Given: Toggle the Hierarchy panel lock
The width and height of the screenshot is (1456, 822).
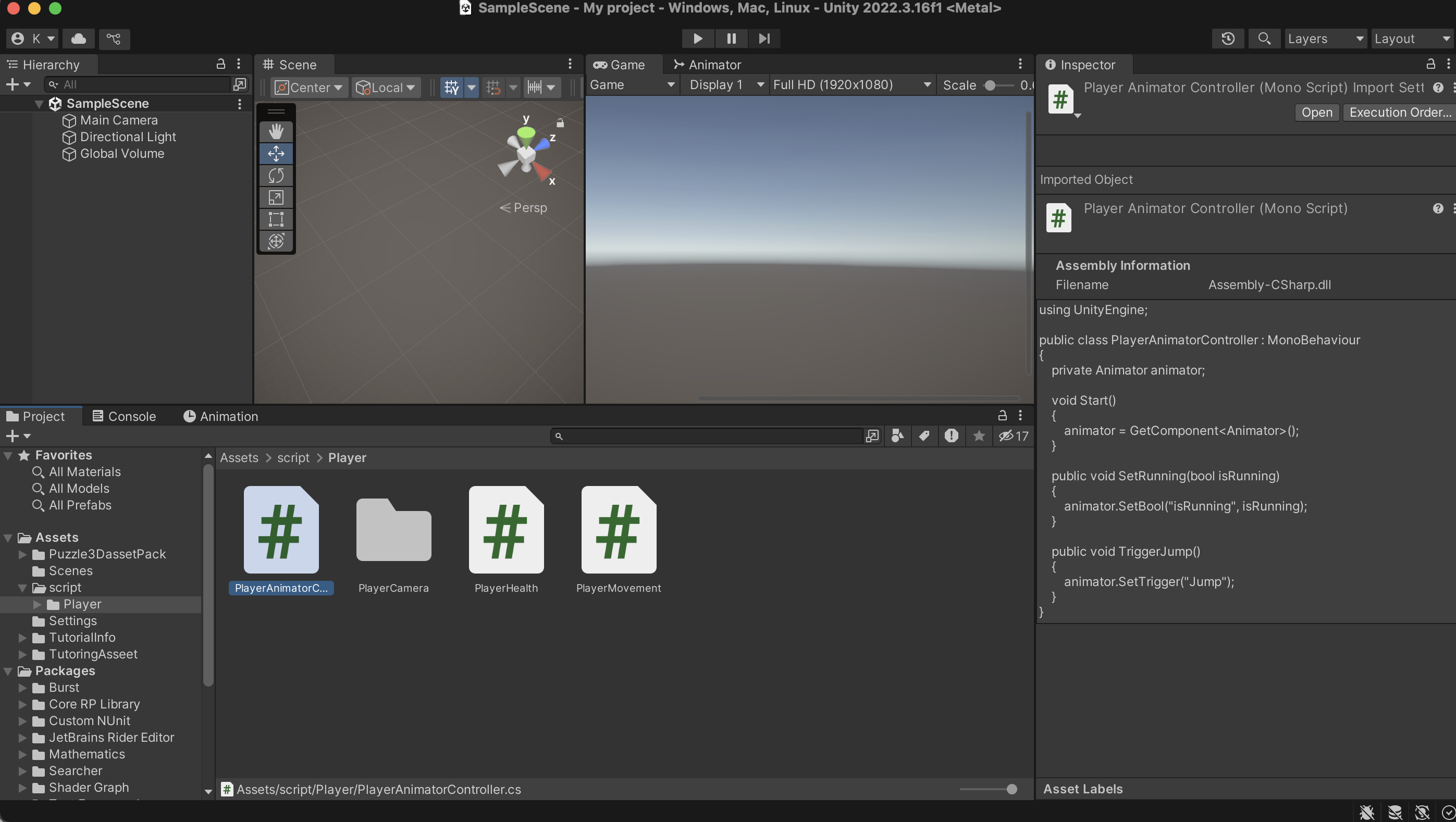Looking at the screenshot, I should [221, 64].
